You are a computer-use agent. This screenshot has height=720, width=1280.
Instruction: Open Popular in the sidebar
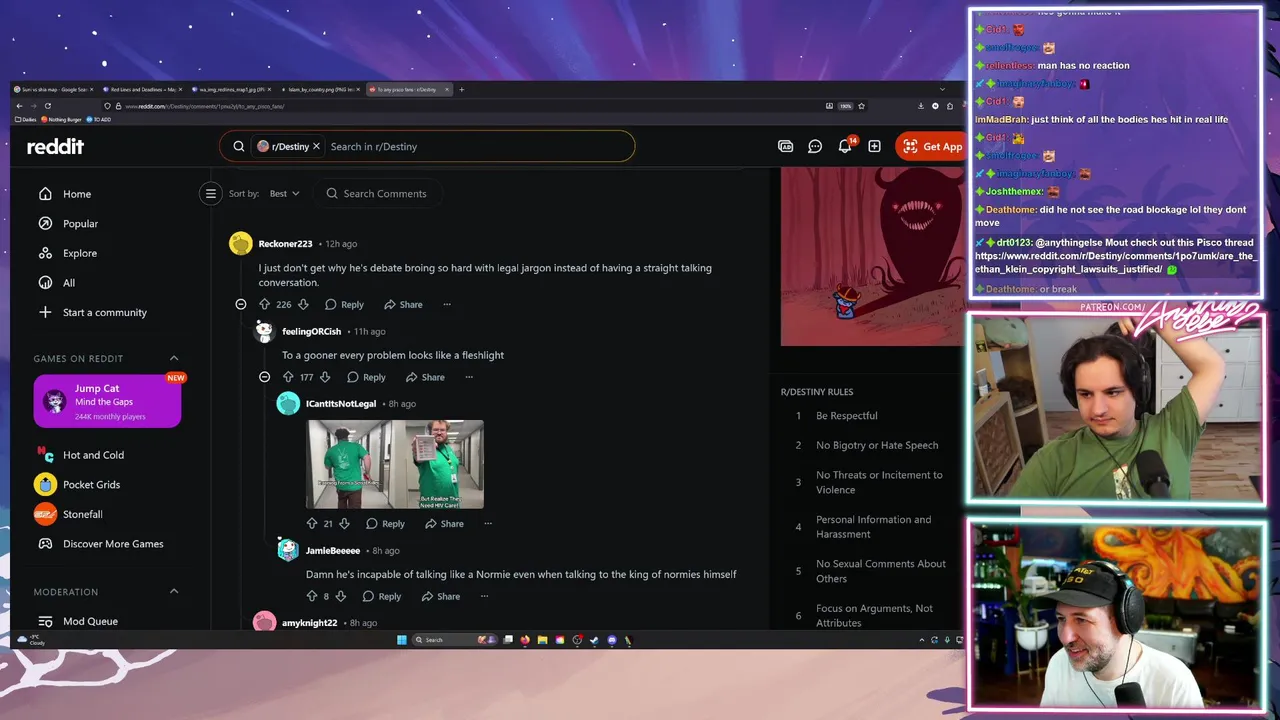coord(80,224)
